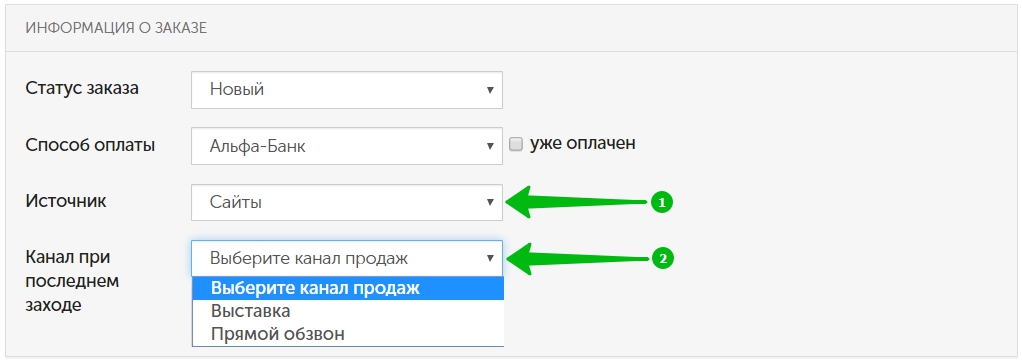Click the Канал при последнем заходе label
The width and height of the screenshot is (1022, 361).
coord(72,281)
